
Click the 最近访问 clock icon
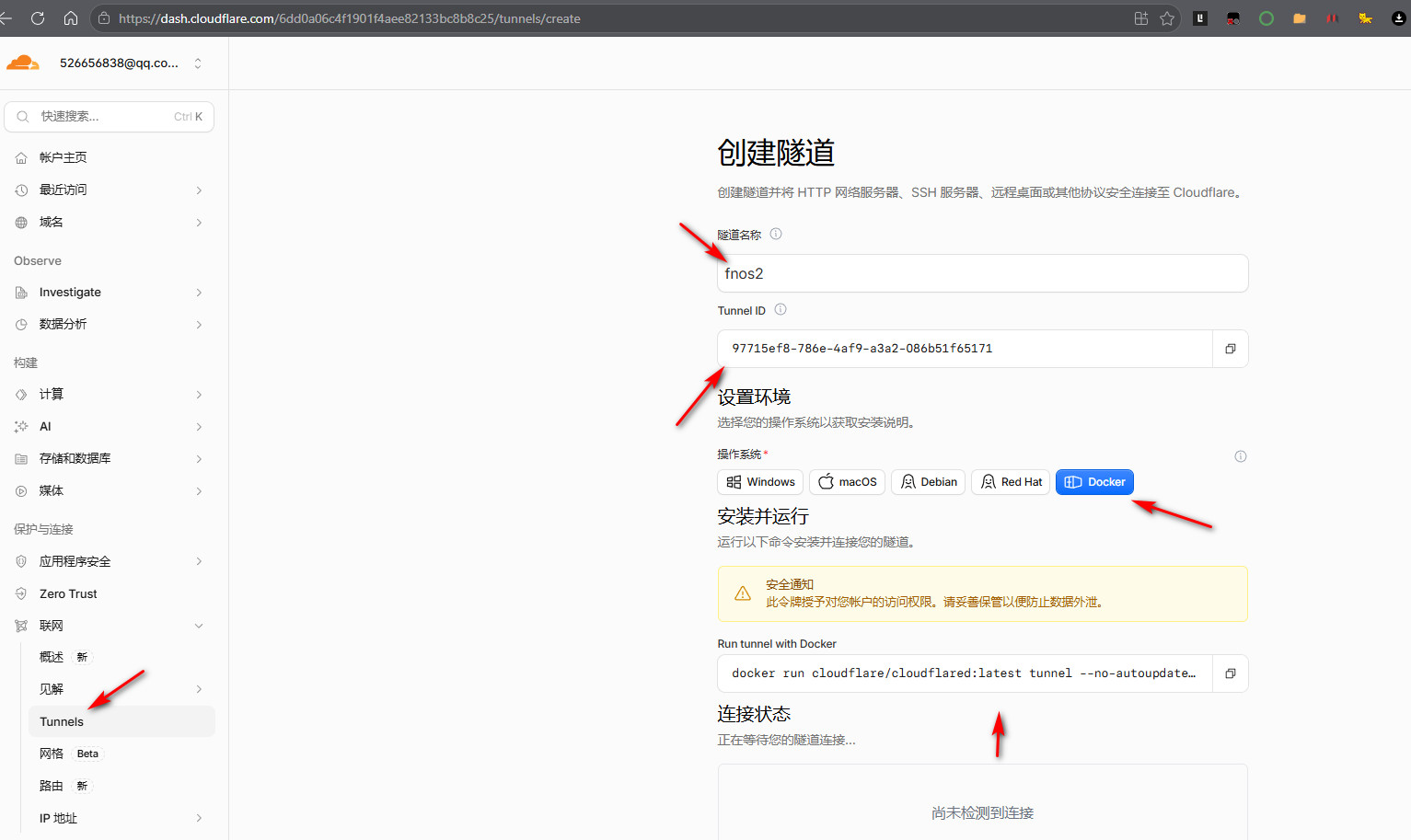(21, 190)
